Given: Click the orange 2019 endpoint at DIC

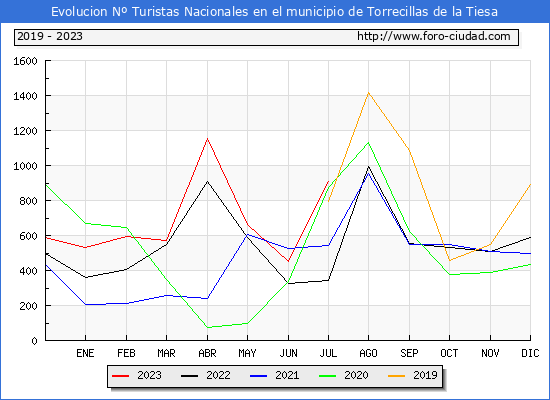Looking at the screenshot, I should pos(530,184).
